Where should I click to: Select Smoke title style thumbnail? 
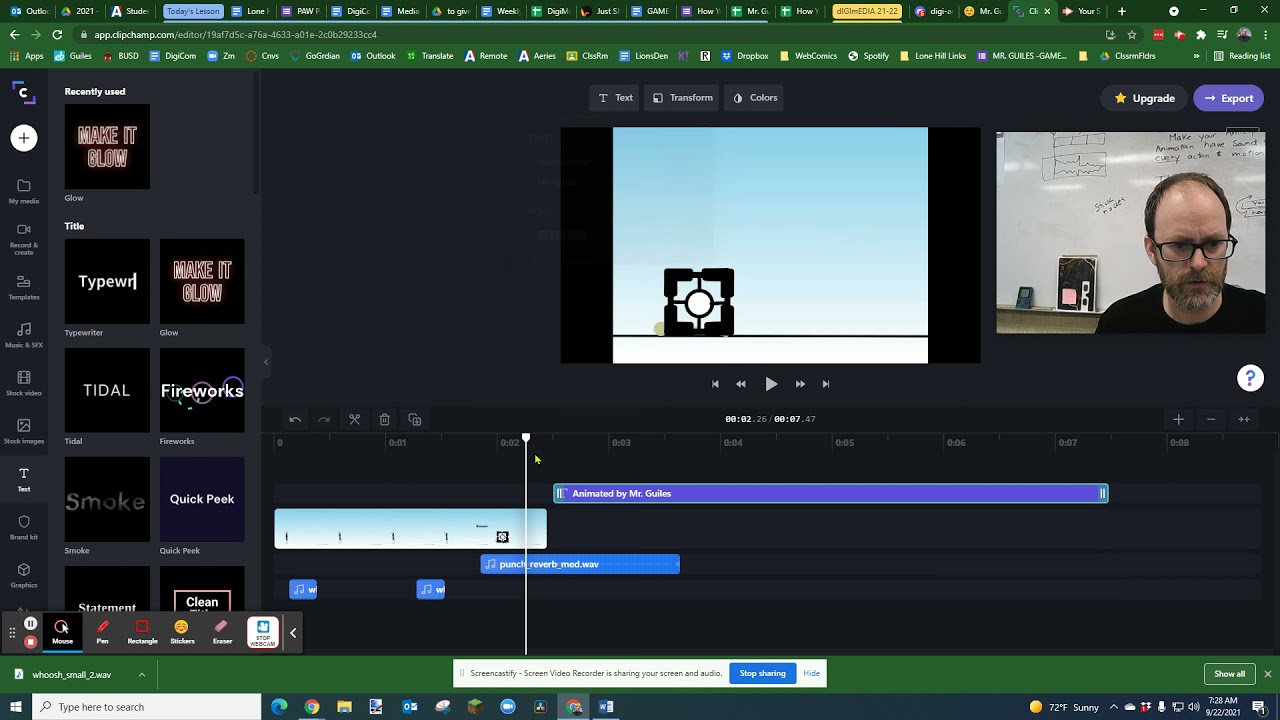click(x=107, y=500)
